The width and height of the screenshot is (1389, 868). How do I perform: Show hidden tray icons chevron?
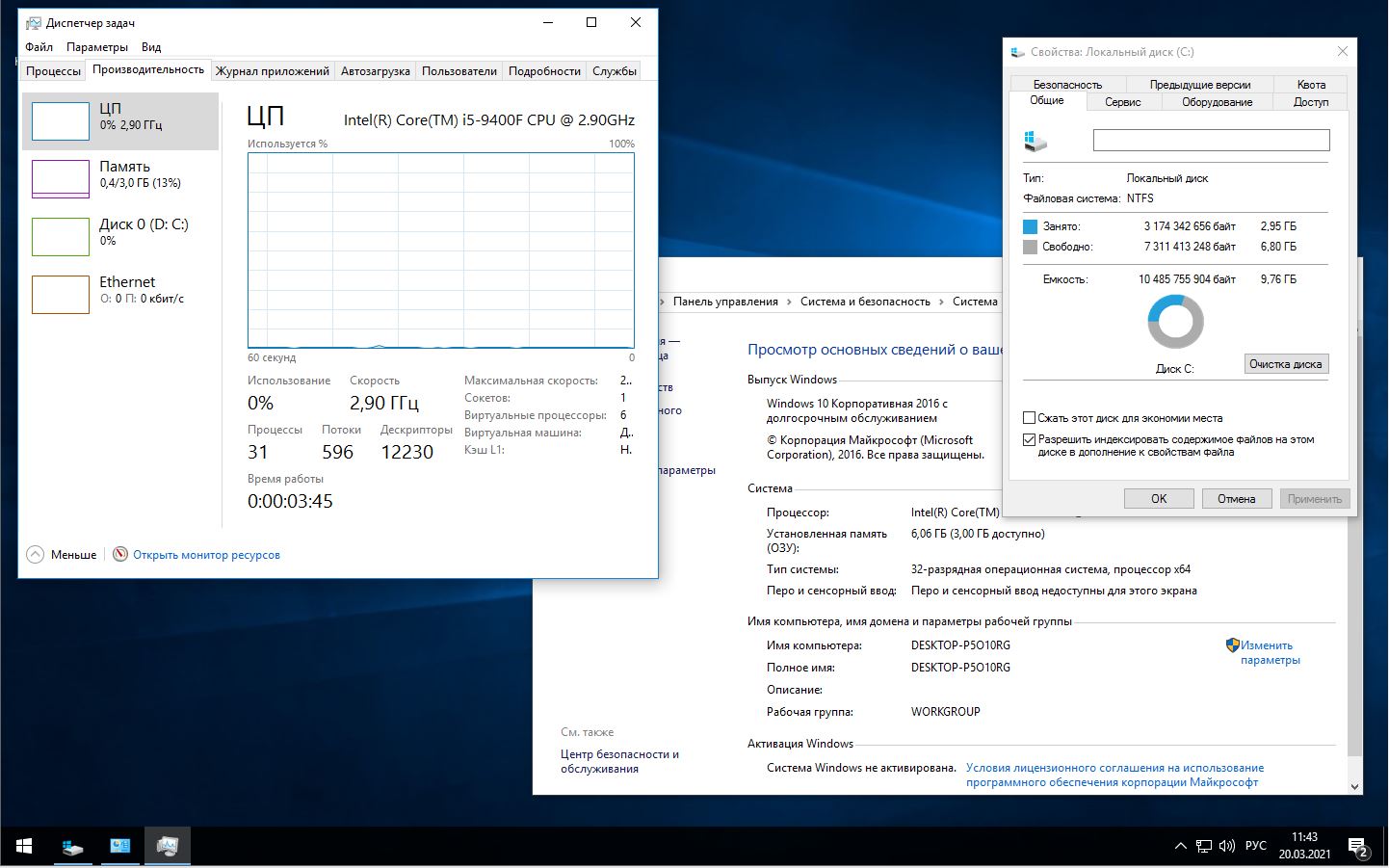coord(1180,846)
